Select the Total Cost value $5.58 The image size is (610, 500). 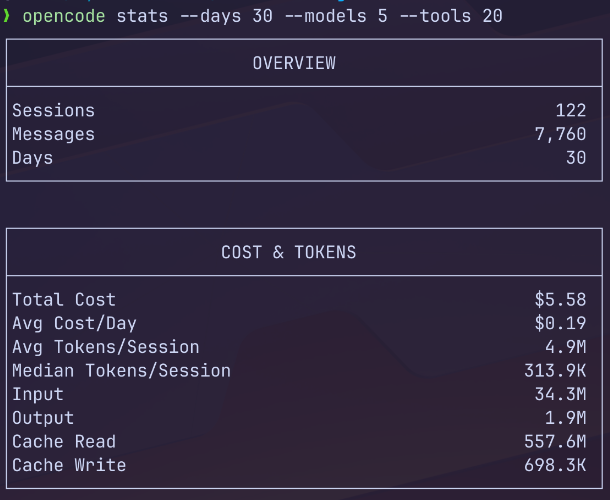(561, 300)
